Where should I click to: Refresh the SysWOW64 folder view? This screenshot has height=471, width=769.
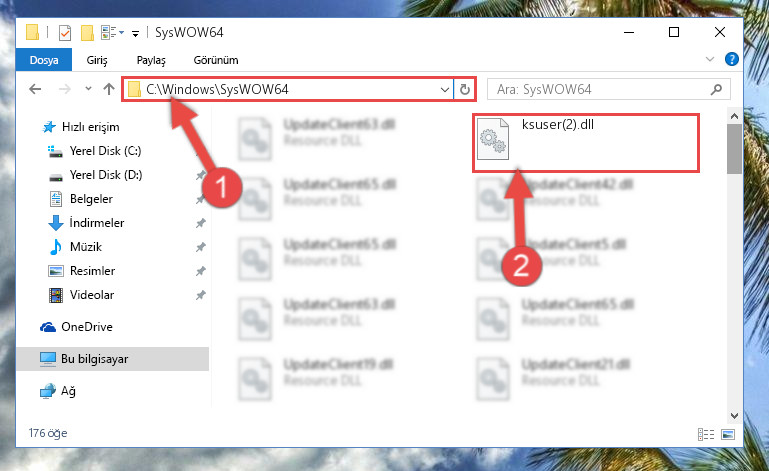coord(464,89)
